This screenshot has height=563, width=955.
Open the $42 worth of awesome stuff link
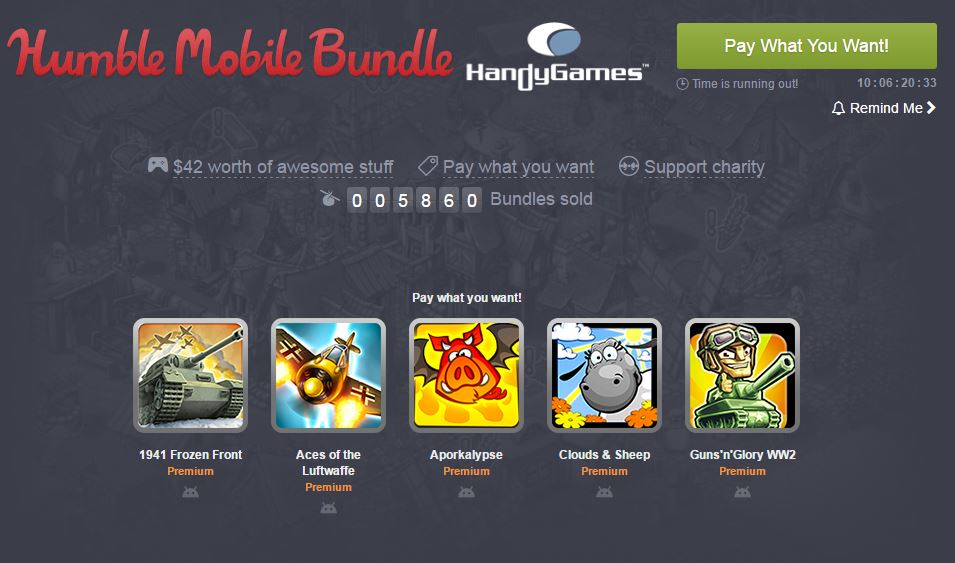point(283,167)
